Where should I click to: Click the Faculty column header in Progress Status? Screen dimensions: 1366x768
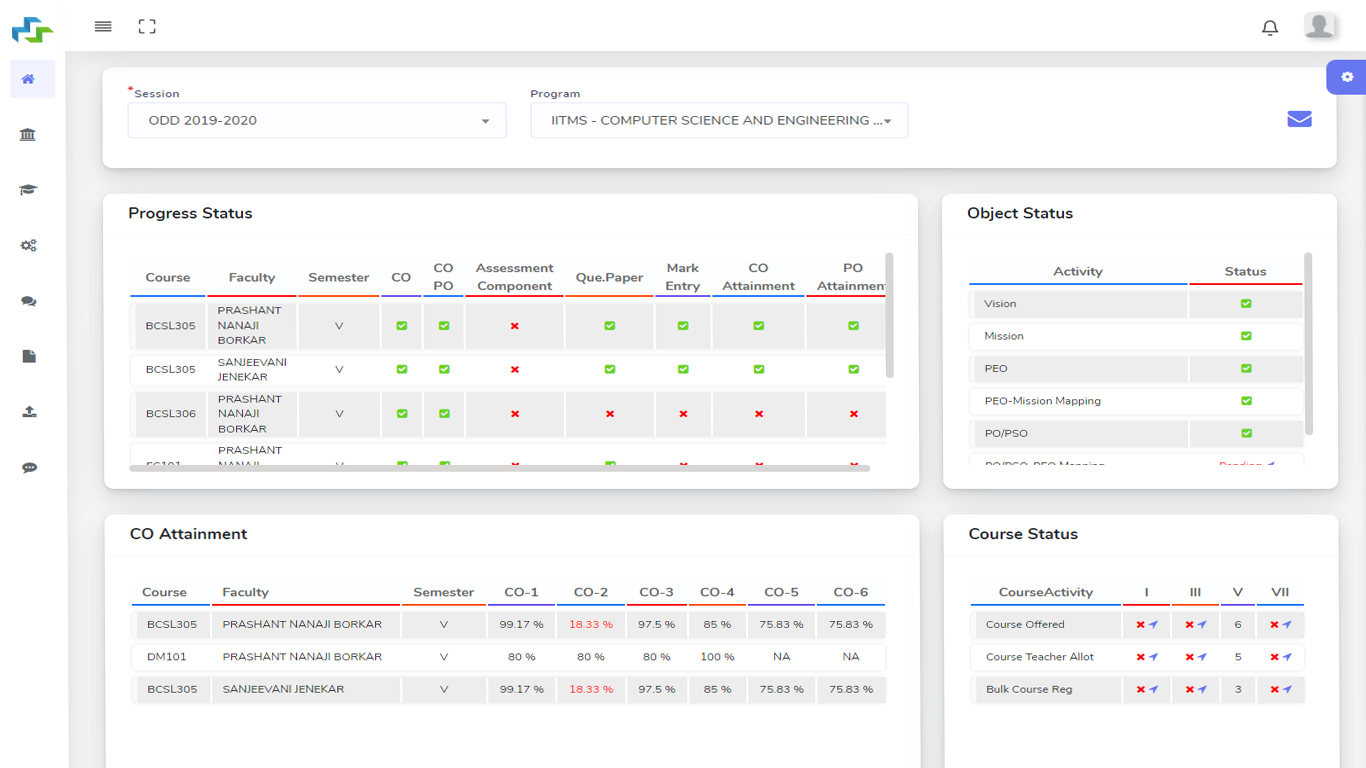click(252, 278)
